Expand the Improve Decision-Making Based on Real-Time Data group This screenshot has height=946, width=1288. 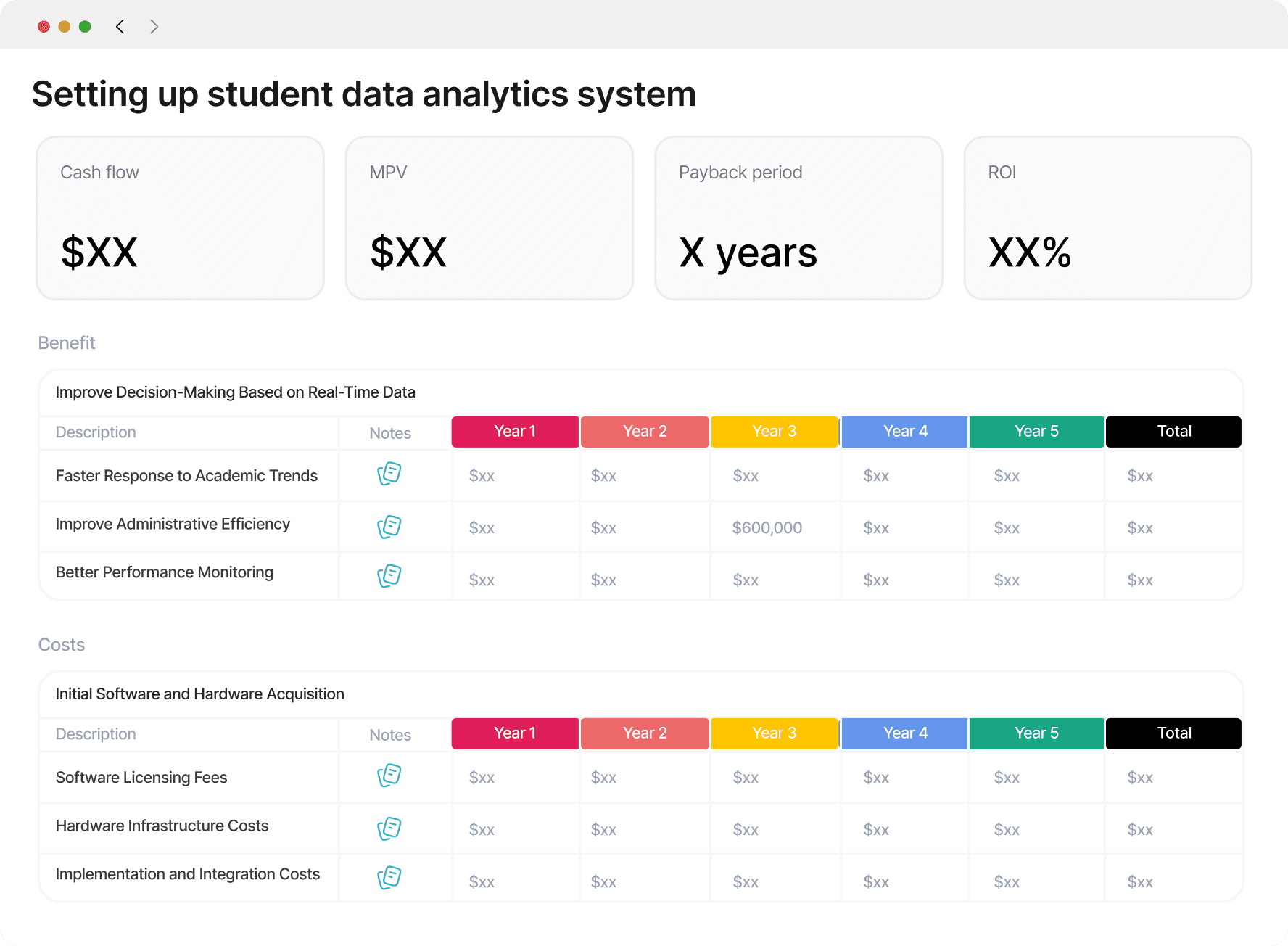pyautogui.click(x=236, y=392)
